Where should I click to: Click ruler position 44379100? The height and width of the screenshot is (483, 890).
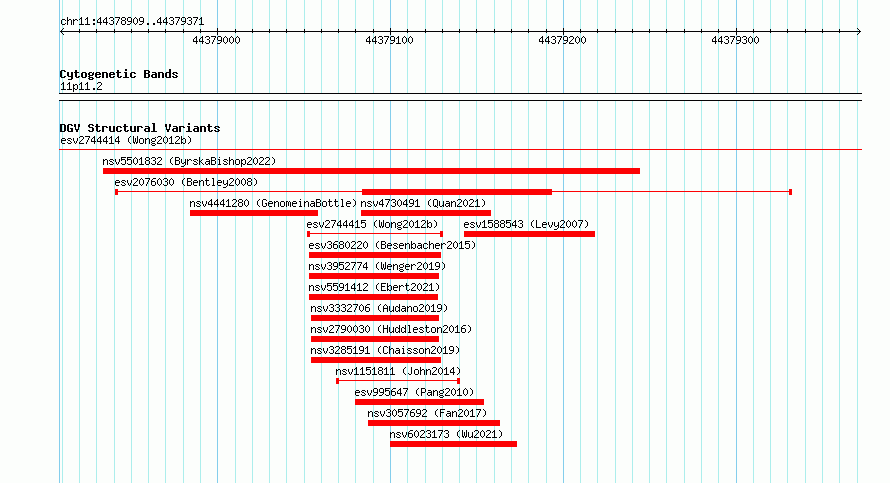389,40
